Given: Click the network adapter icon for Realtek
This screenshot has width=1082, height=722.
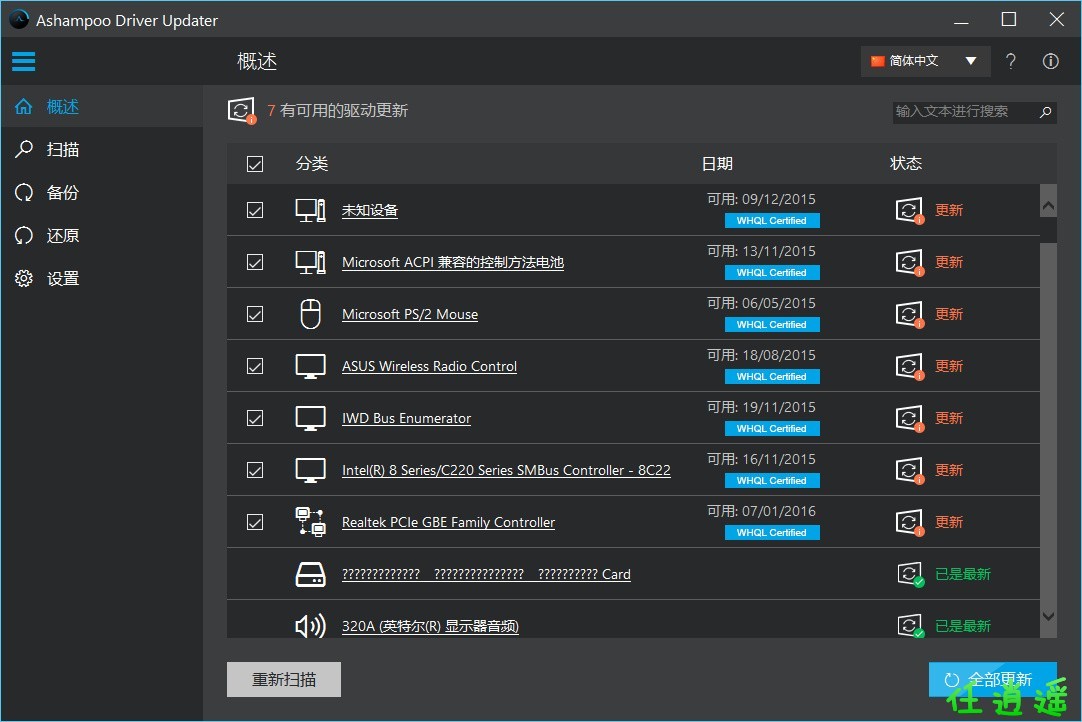Looking at the screenshot, I should 311,522.
